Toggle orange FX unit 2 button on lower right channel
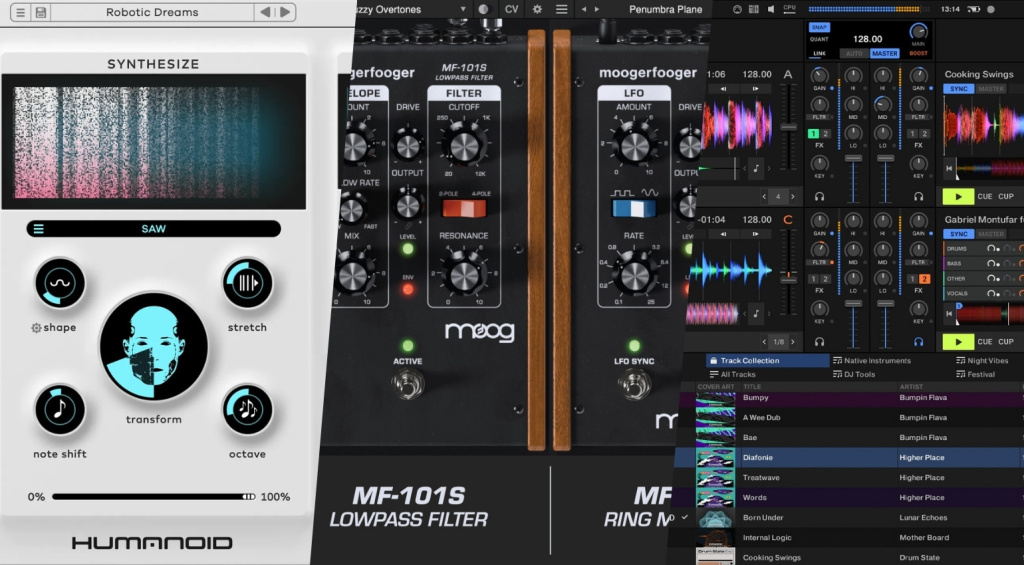1024x565 pixels. click(924, 279)
